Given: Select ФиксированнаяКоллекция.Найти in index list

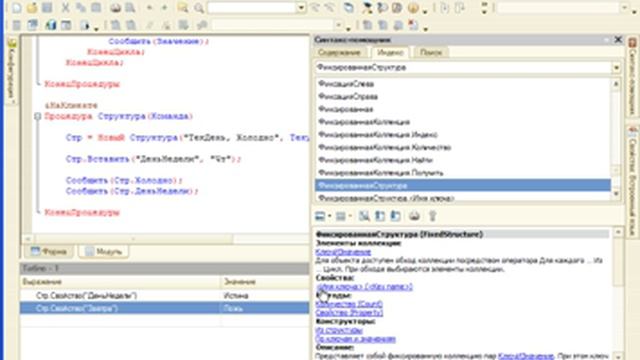Looking at the screenshot, I should pos(463,160).
